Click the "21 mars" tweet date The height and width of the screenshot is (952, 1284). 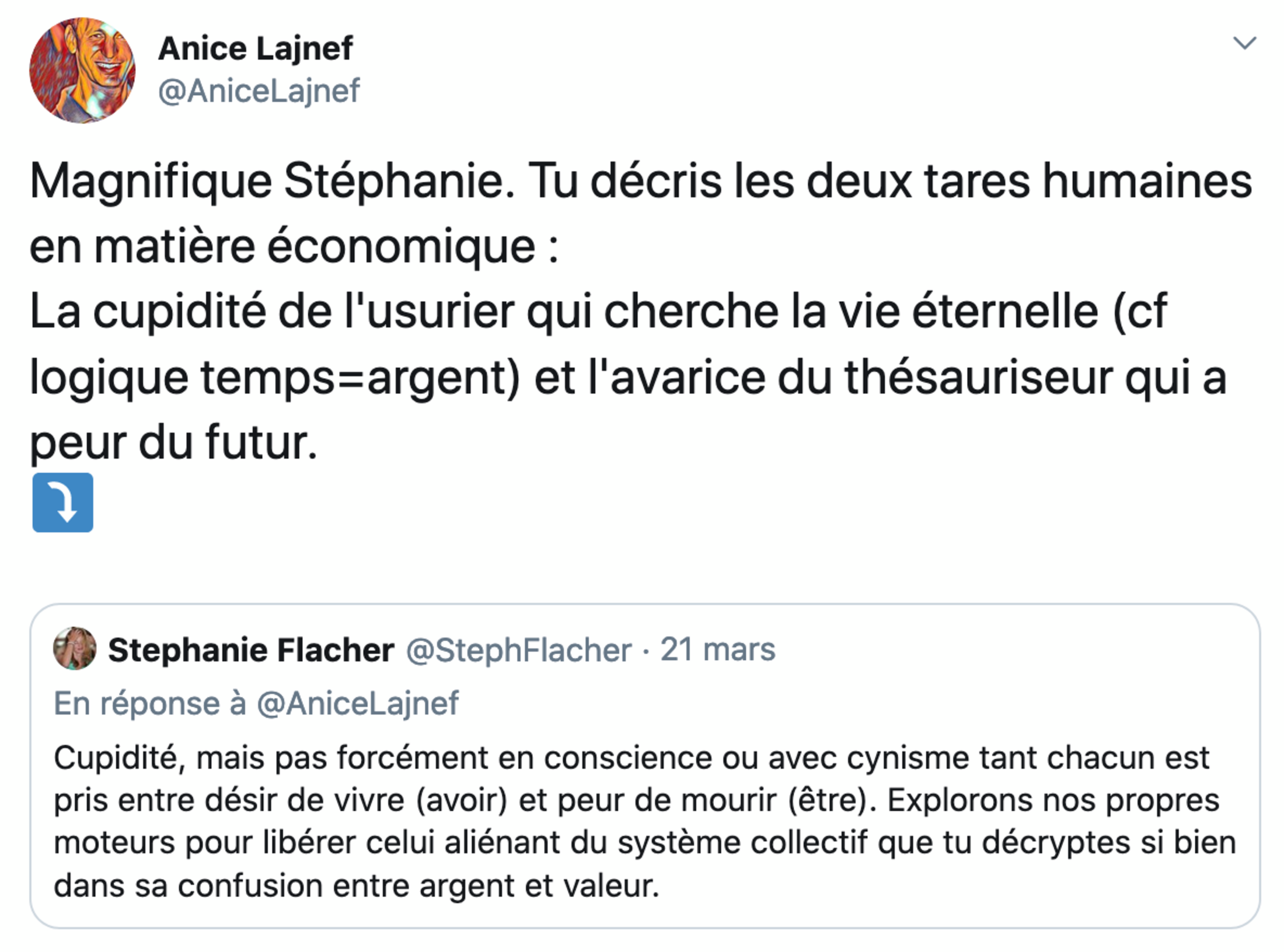coord(717,649)
